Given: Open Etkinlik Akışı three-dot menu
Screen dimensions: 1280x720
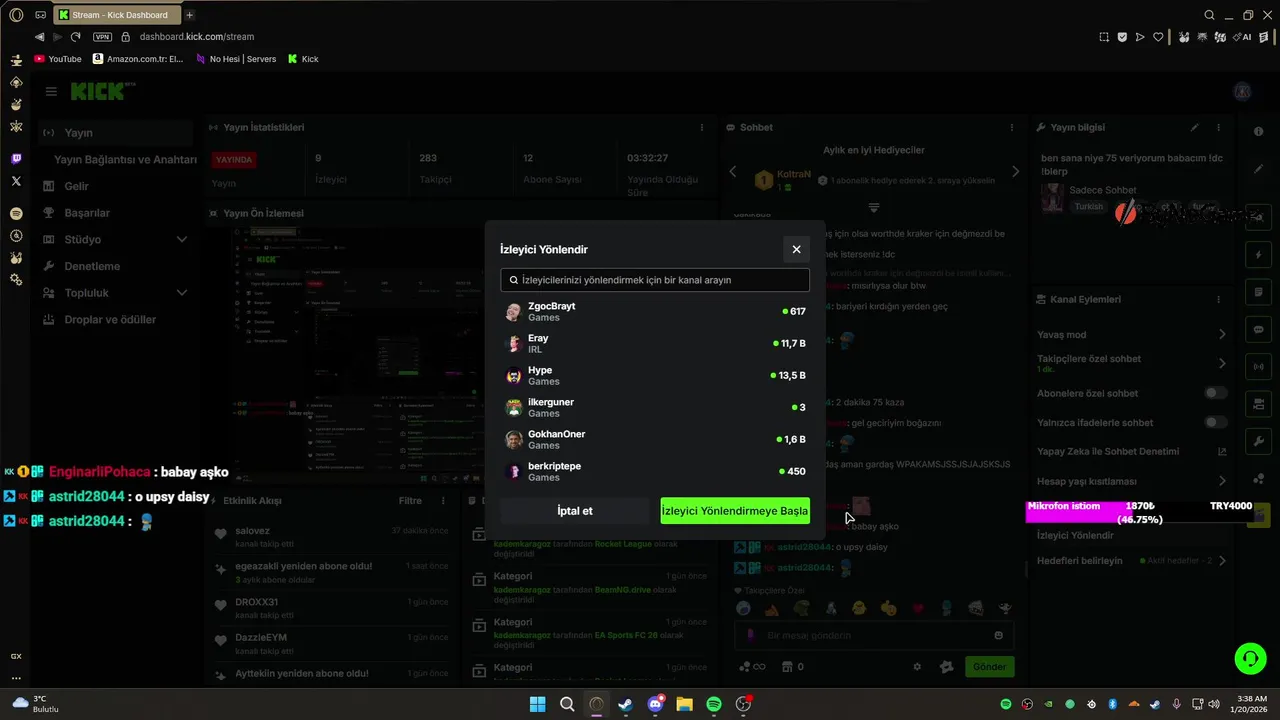Looking at the screenshot, I should pos(443,501).
